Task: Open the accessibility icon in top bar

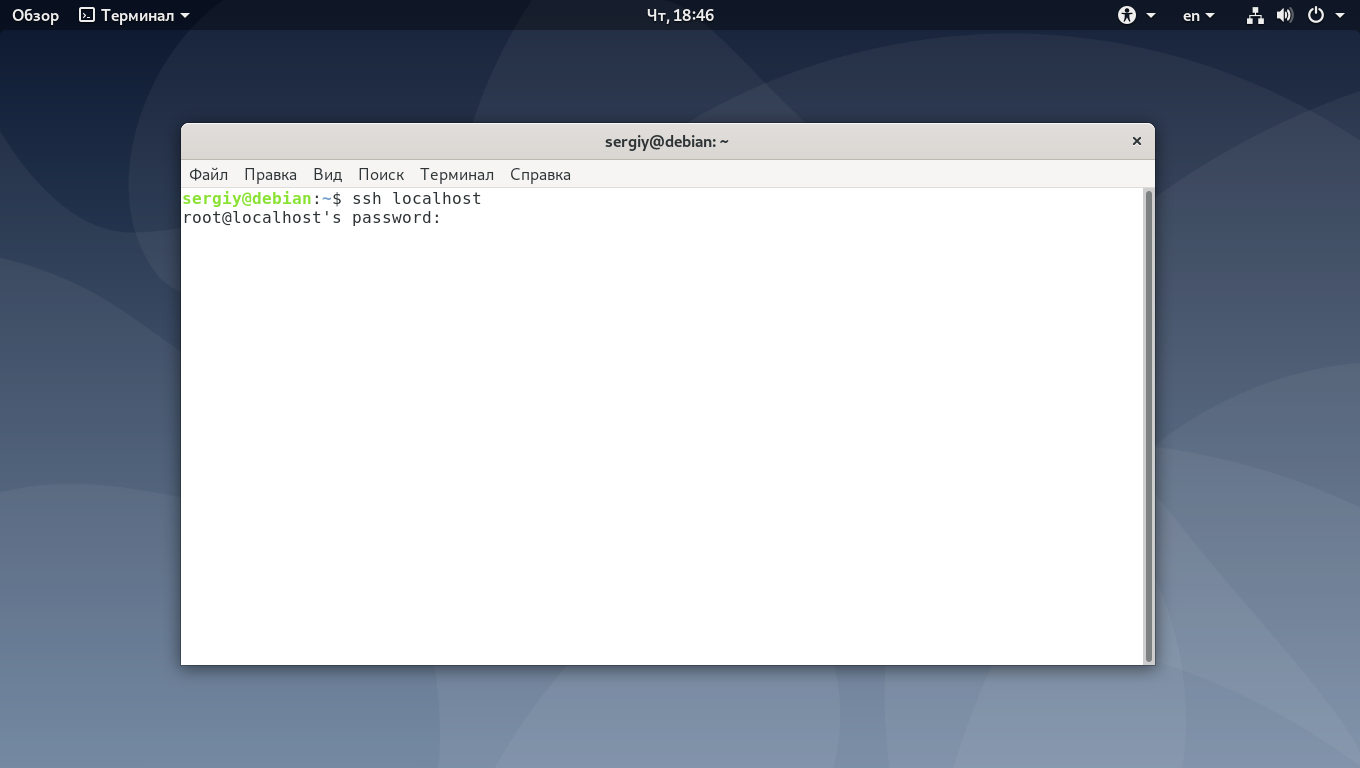Action: [x=1127, y=15]
